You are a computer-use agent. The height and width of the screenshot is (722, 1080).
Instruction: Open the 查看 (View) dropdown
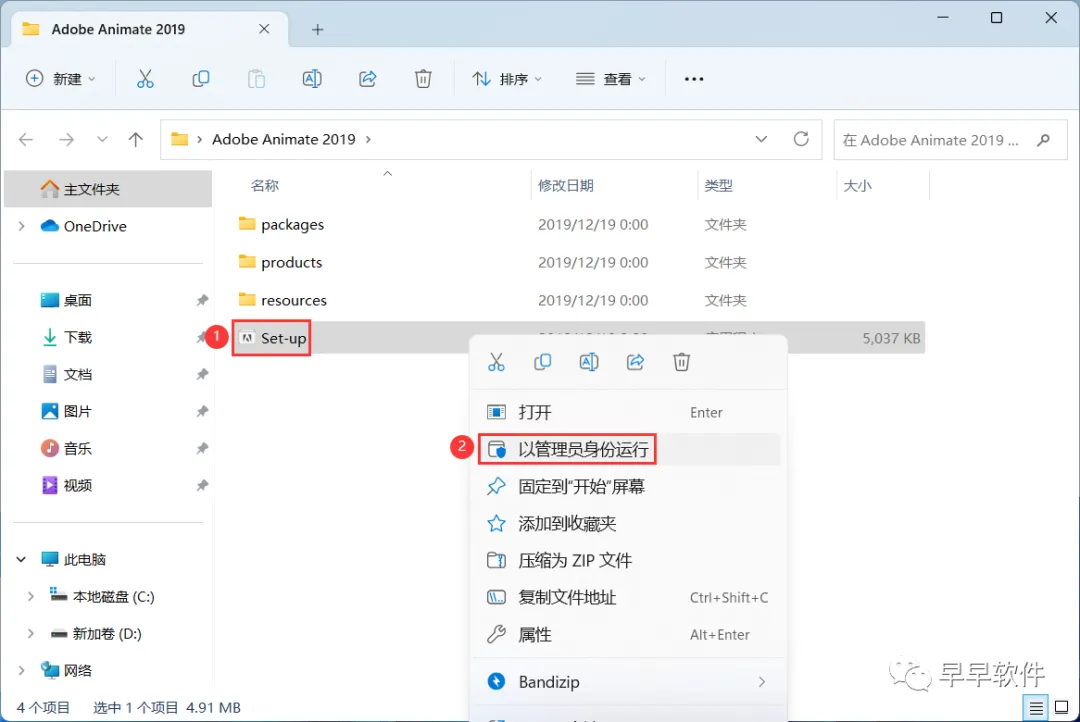pyautogui.click(x=612, y=79)
